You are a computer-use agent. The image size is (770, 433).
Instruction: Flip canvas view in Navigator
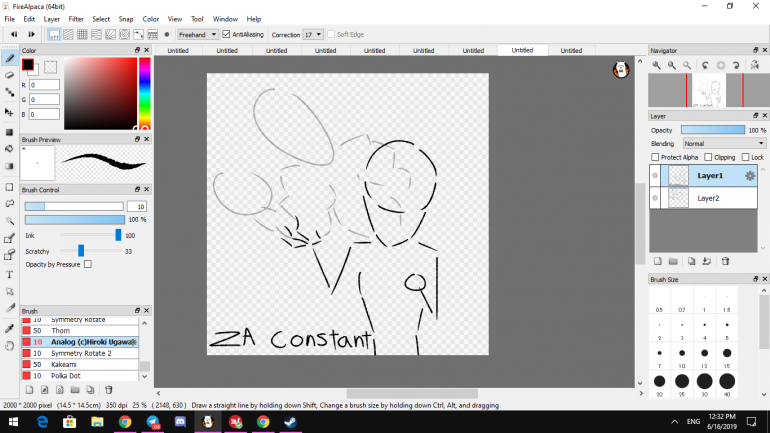[755, 65]
